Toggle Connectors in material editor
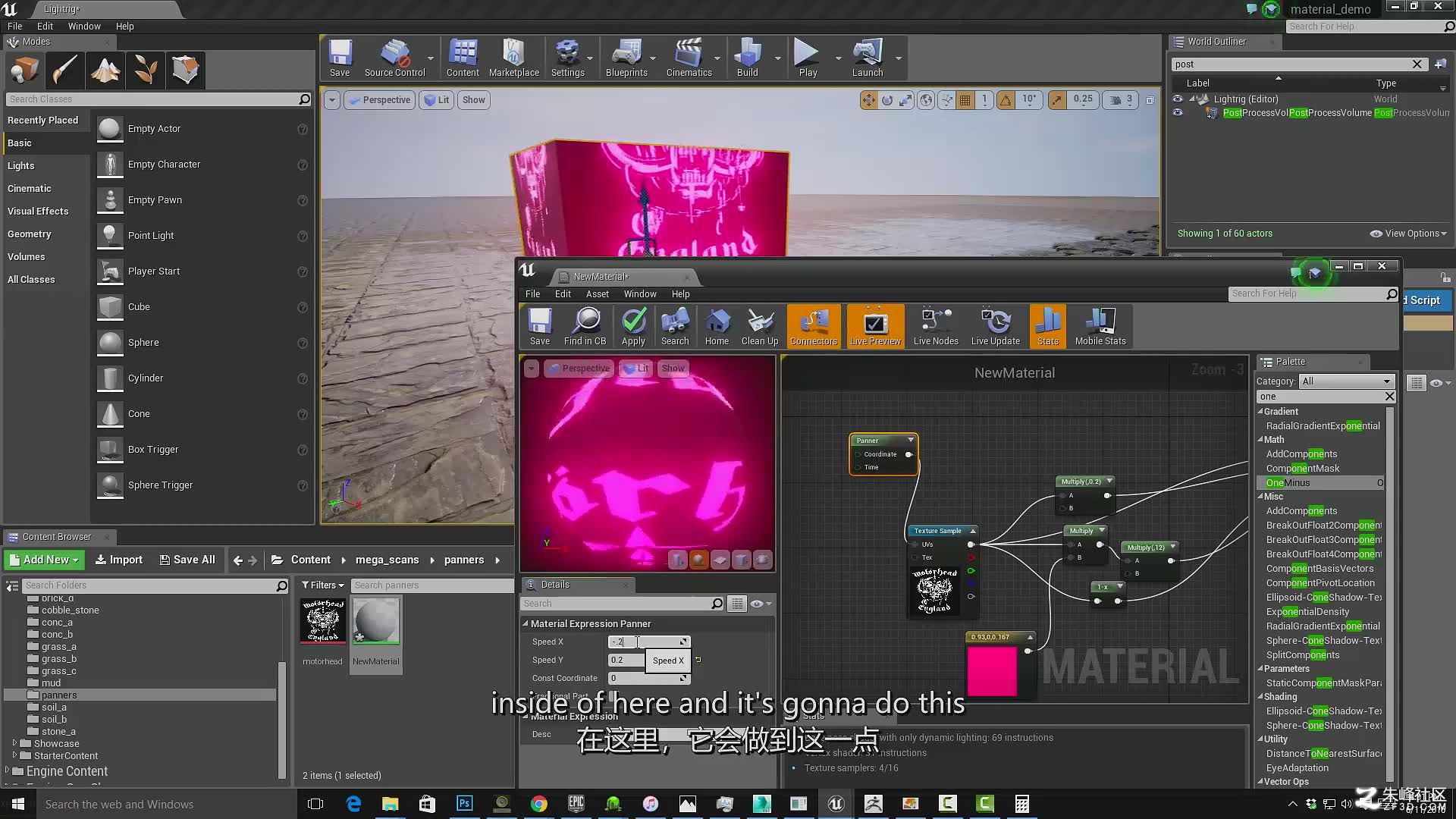The width and height of the screenshot is (1456, 819). tap(814, 327)
